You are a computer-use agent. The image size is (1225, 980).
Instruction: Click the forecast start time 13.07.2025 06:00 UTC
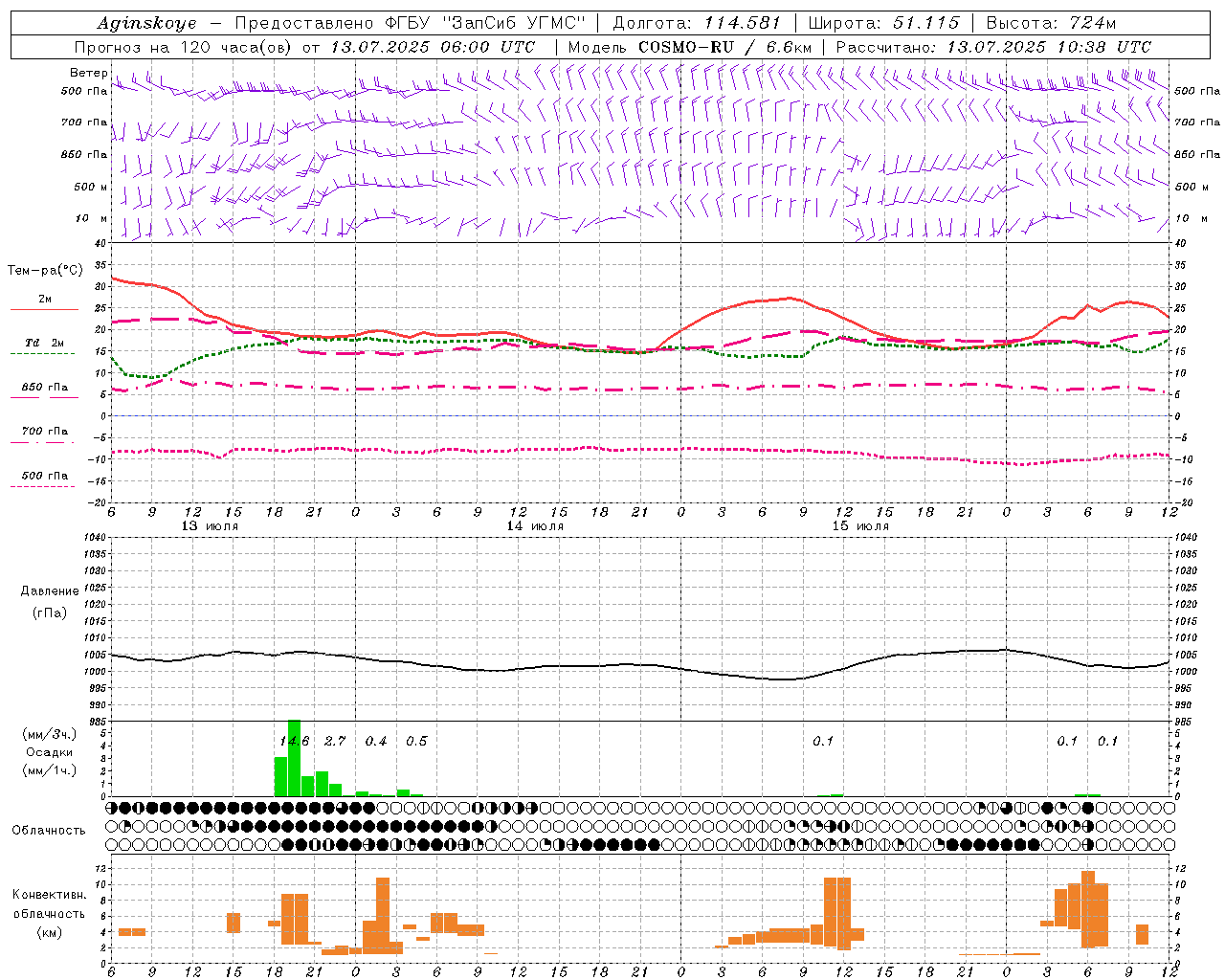click(x=433, y=47)
